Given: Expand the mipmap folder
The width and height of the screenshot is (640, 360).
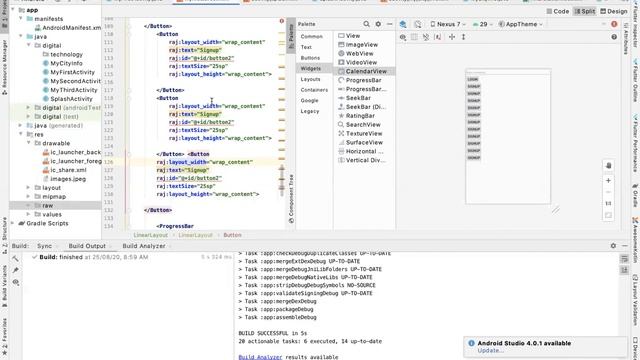Looking at the screenshot, I should pos(29,196).
